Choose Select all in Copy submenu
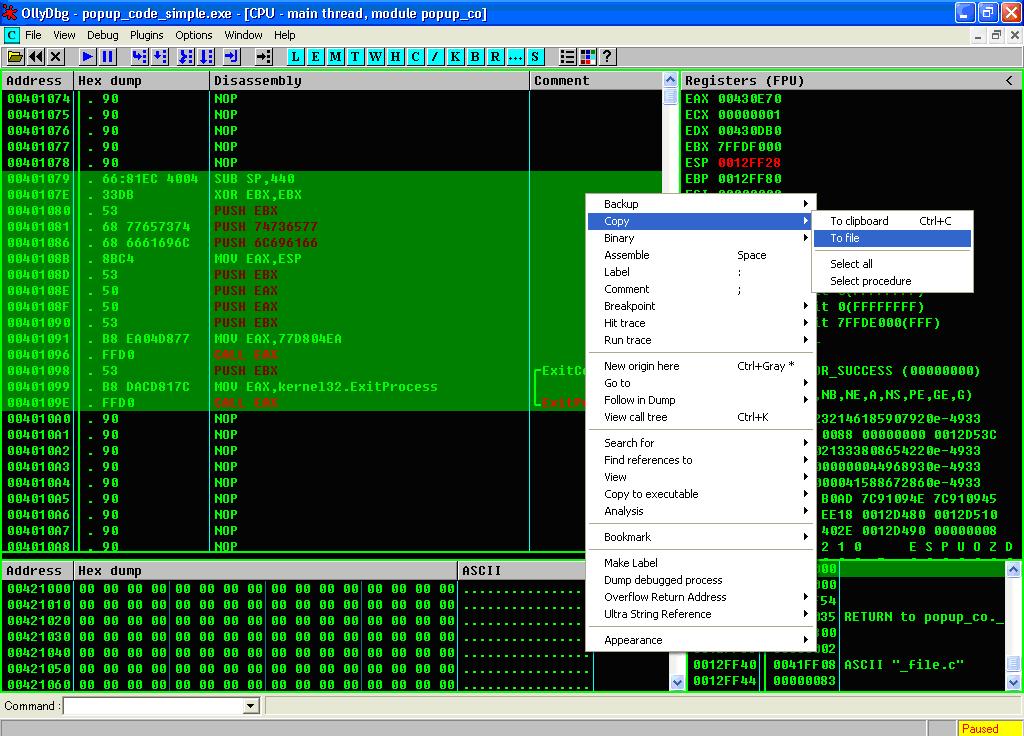This screenshot has height=736, width=1024. click(x=892, y=264)
